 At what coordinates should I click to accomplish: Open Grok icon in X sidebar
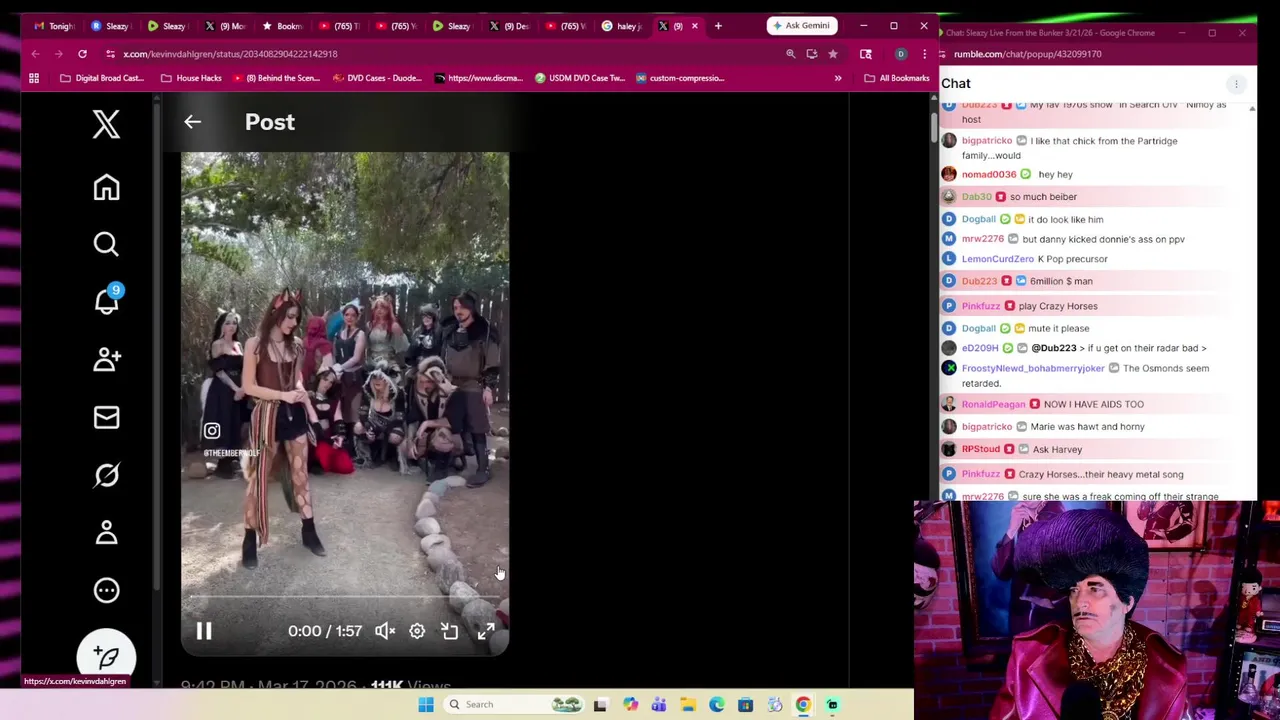coord(106,475)
